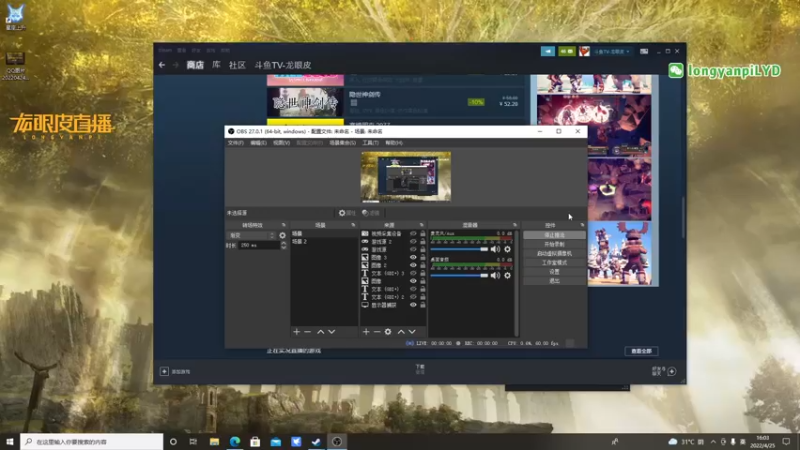This screenshot has height=450, width=800.
Task: Toggle visibility of 文本 (GDI+) 3 source
Action: point(413,273)
